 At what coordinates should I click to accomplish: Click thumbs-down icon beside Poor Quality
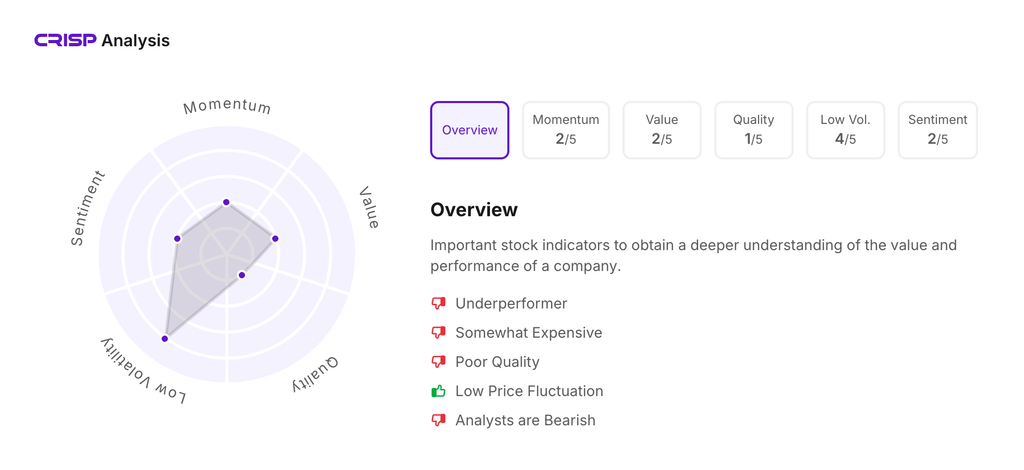438,361
